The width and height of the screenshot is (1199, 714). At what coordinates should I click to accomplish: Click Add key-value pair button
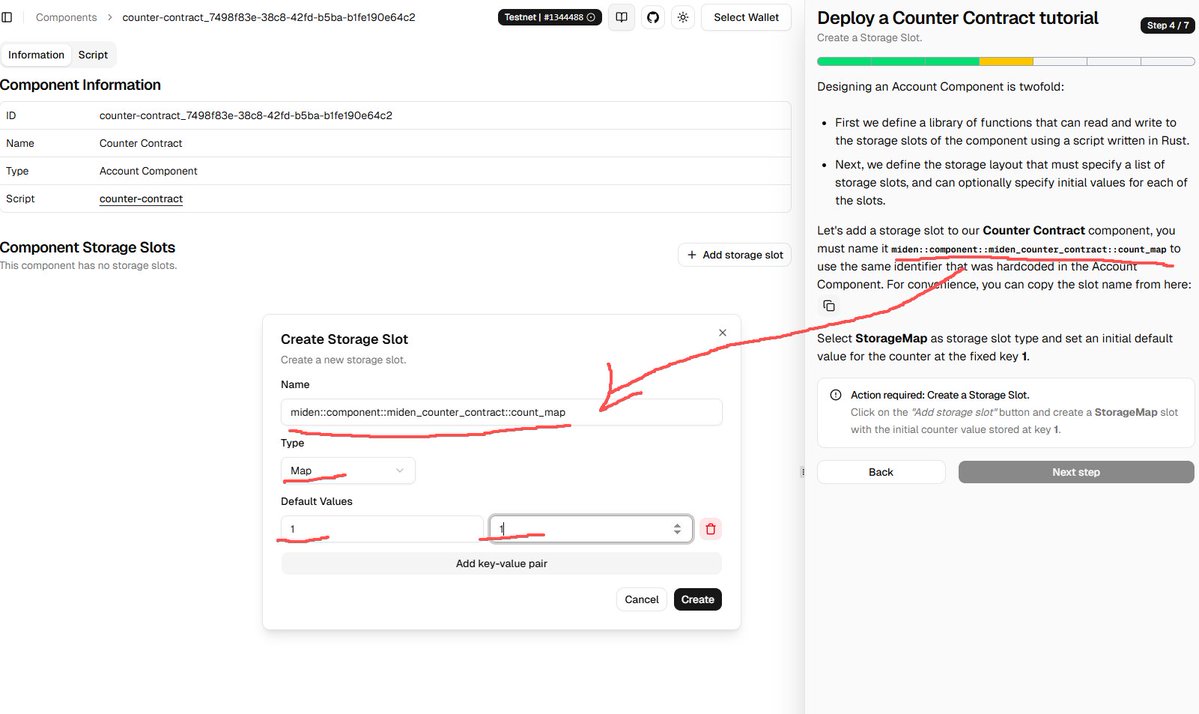[x=502, y=563]
